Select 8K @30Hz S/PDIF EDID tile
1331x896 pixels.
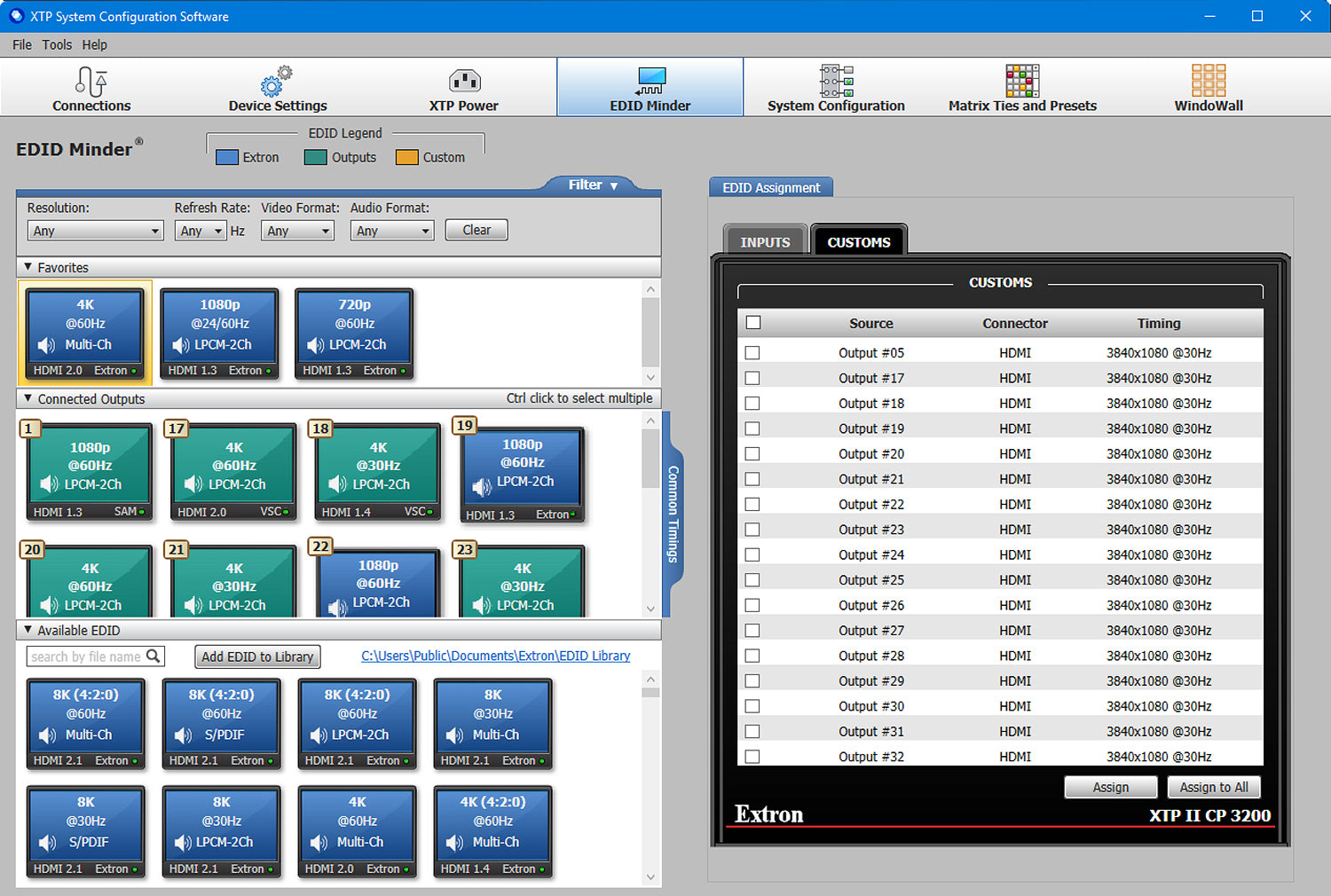pos(85,832)
